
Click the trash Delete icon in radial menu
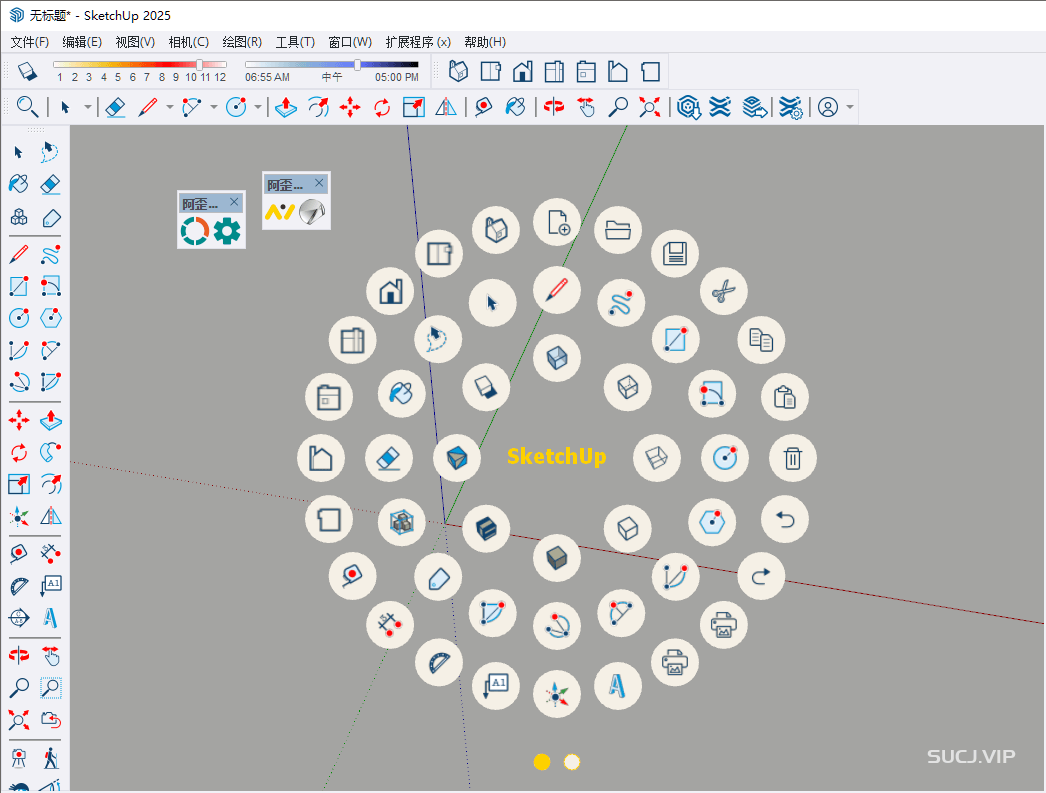(792, 459)
